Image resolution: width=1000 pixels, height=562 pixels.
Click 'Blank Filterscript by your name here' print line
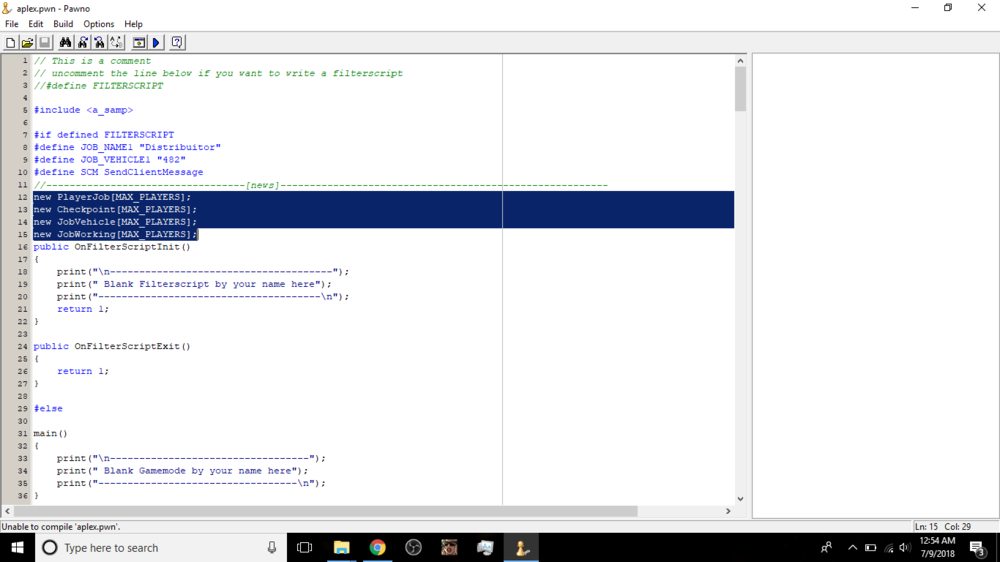tap(194, 284)
